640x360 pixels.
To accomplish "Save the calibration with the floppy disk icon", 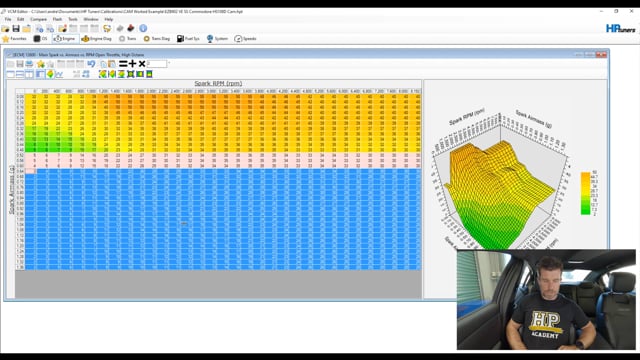I will click(16, 29).
